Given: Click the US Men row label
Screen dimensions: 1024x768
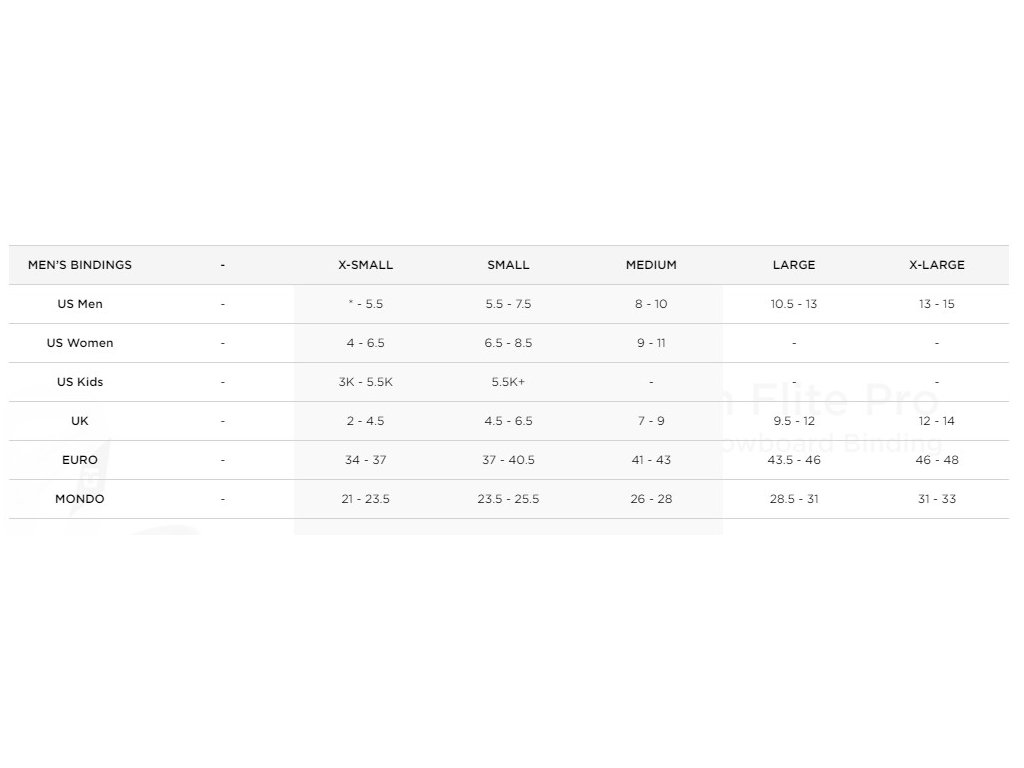Looking at the screenshot, I should (80, 304).
